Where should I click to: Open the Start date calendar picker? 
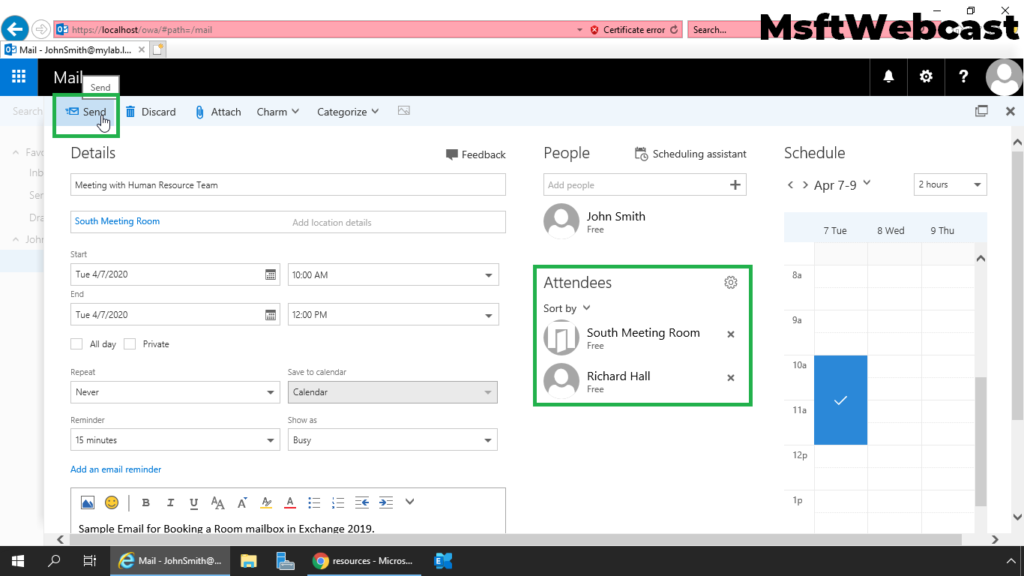click(x=270, y=275)
